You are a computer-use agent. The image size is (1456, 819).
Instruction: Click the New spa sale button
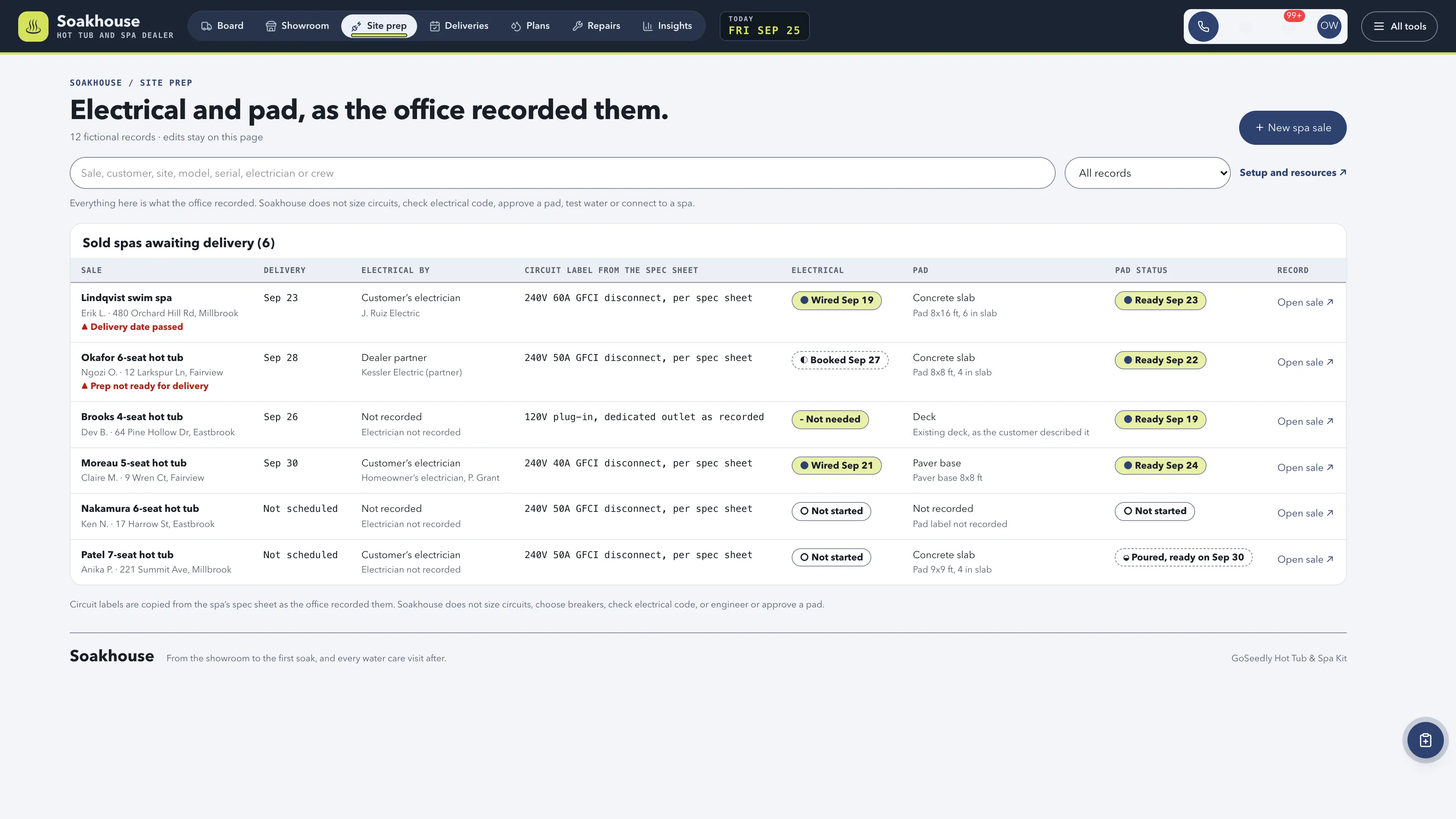point(1292,128)
